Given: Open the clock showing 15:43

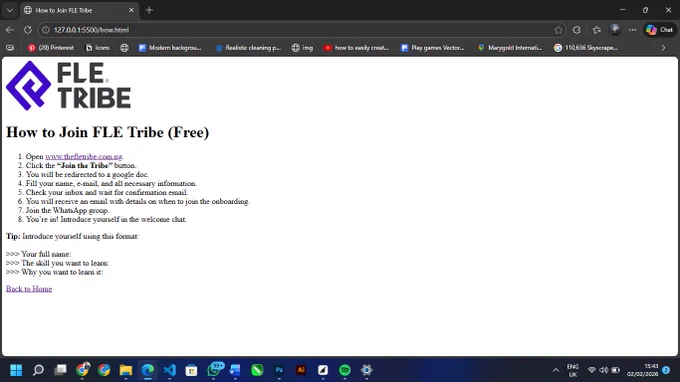Looking at the screenshot, I should (642, 370).
